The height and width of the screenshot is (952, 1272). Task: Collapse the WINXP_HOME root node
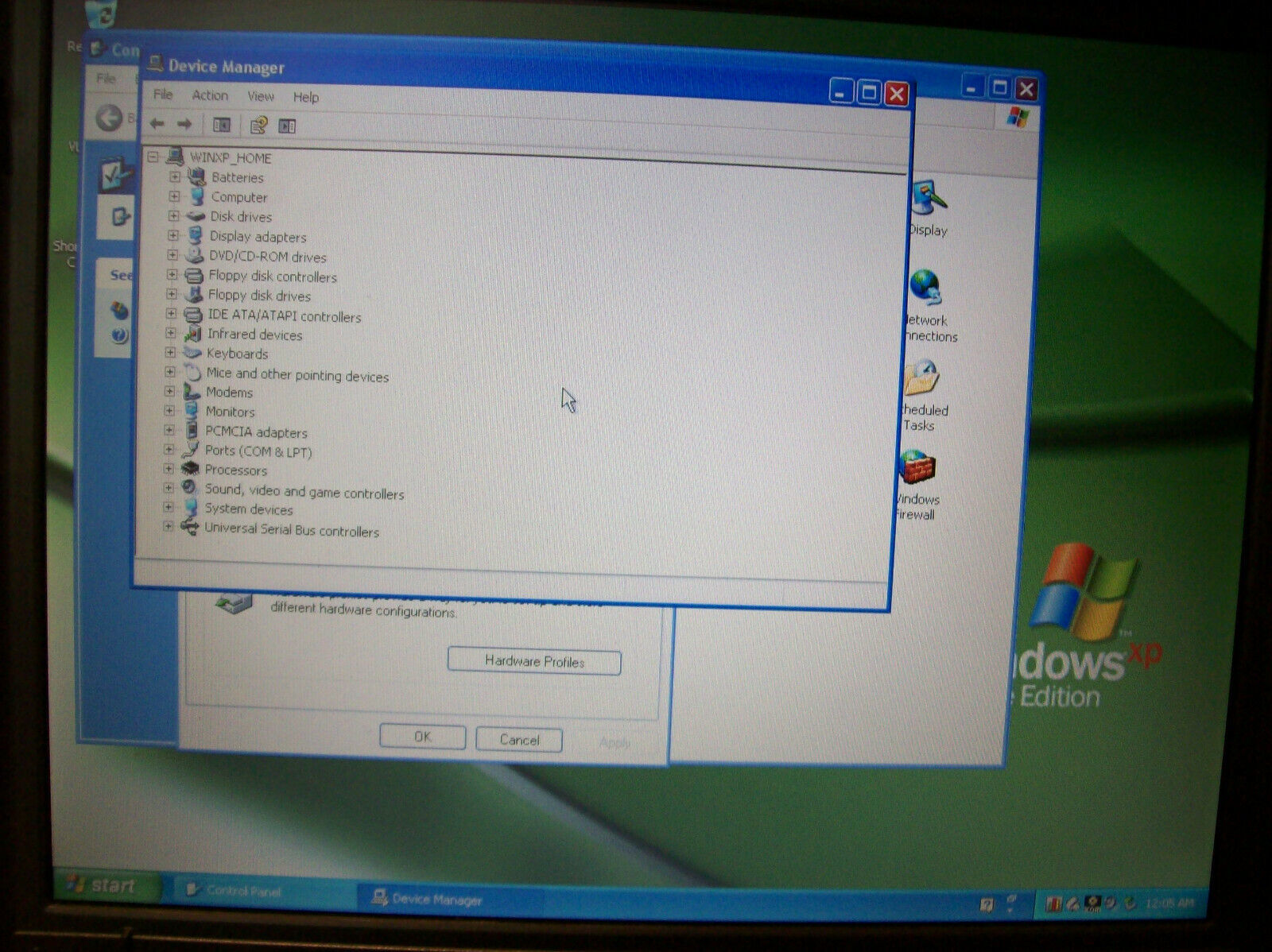(153, 157)
